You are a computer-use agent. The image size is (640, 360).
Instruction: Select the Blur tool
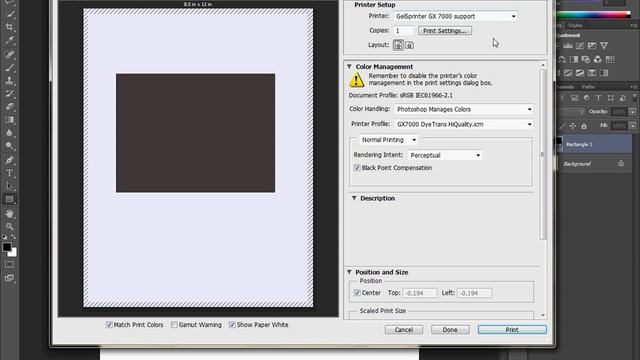coord(9,133)
